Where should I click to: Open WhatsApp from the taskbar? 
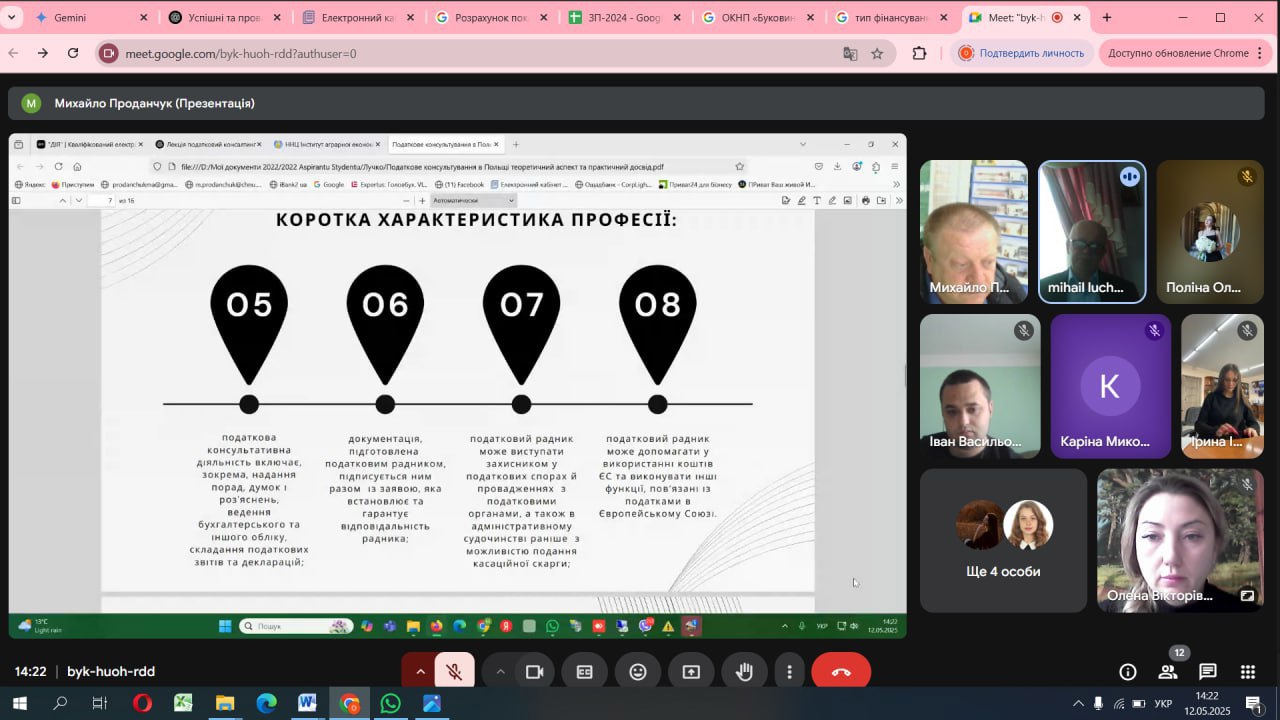point(390,703)
